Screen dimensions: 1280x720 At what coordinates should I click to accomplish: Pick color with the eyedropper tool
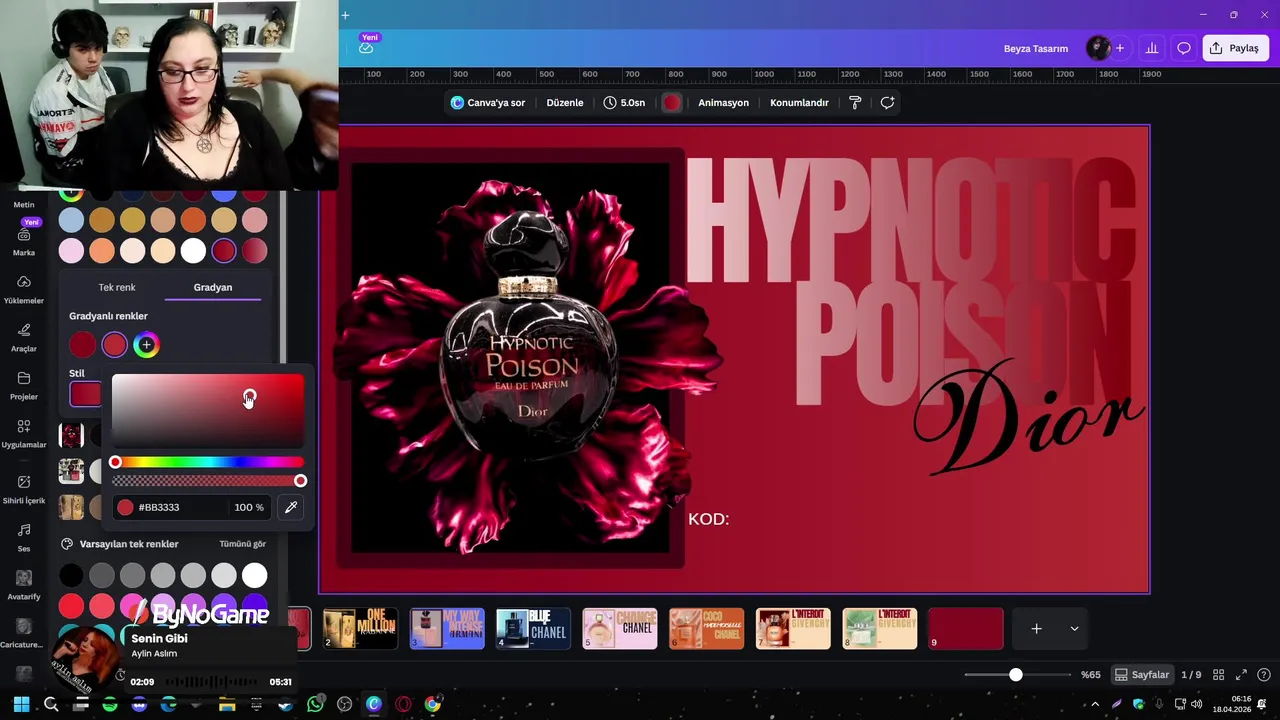291,507
